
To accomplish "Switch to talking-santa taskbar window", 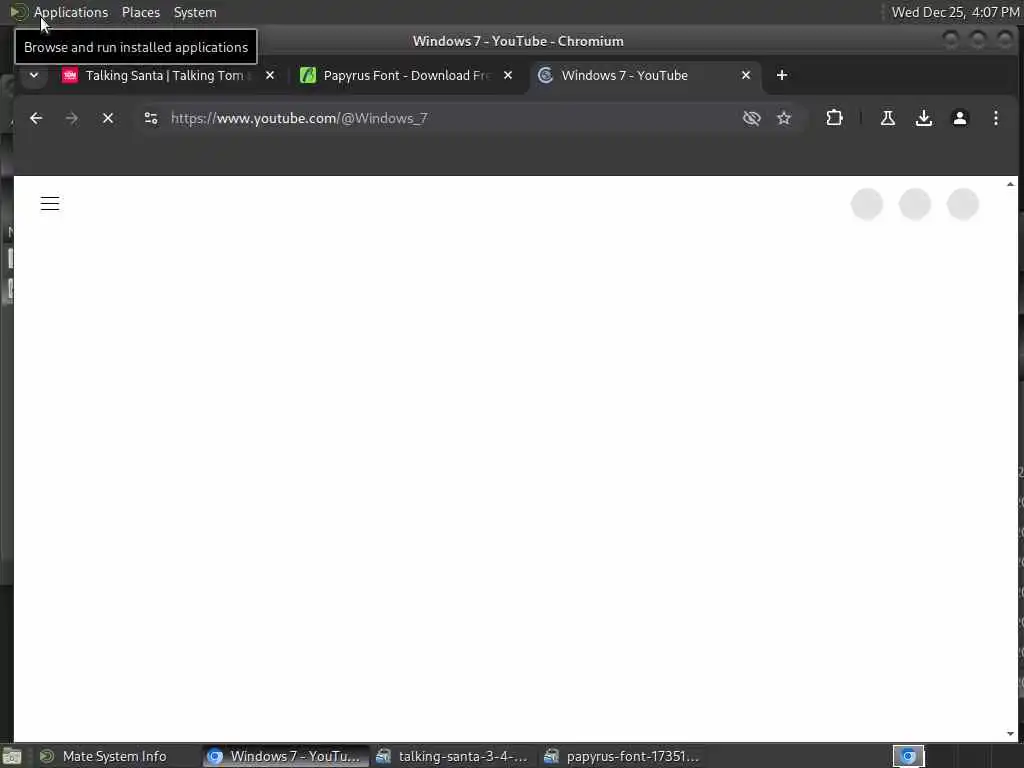I will [452, 756].
